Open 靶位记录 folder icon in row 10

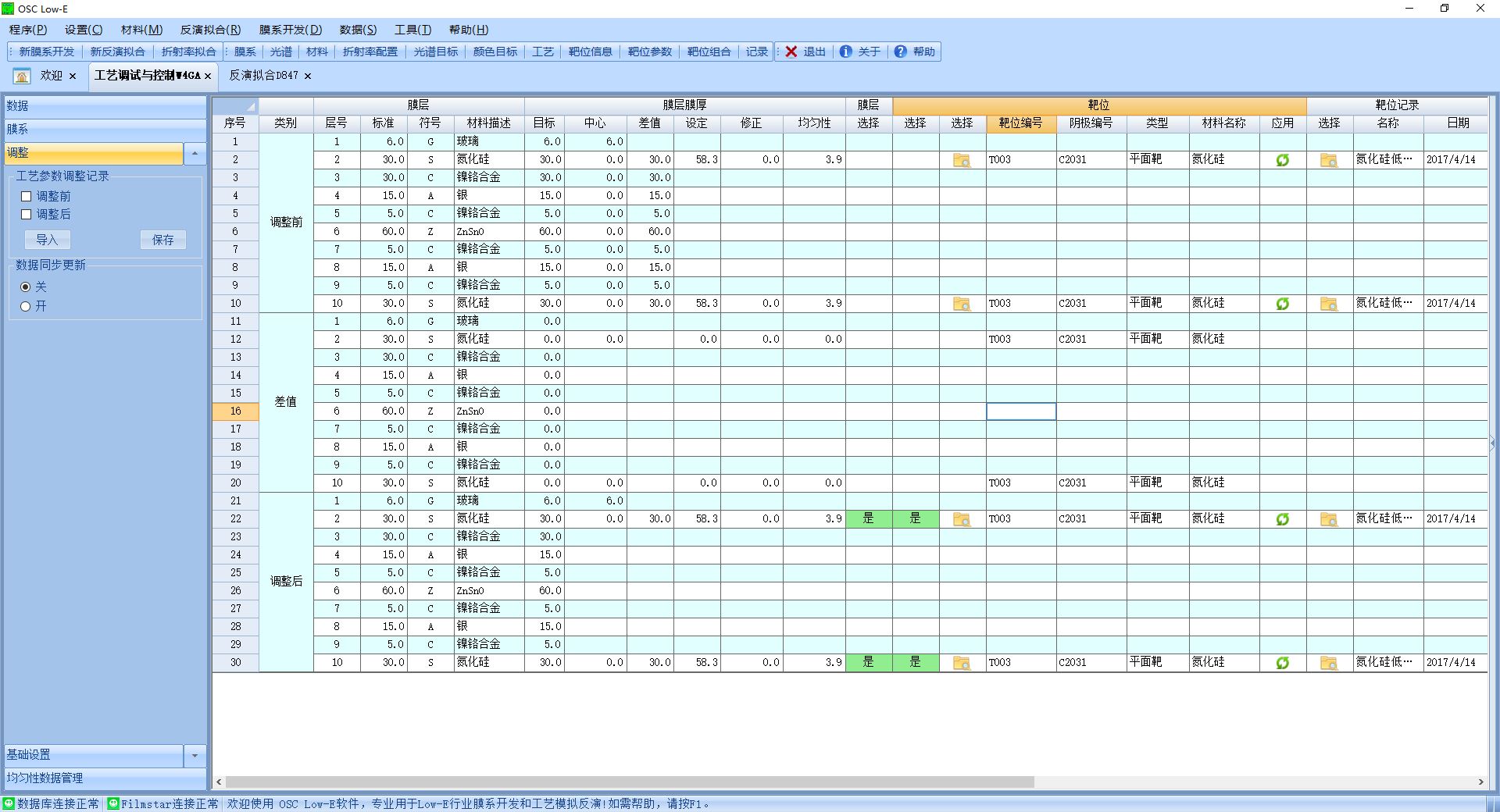coord(1329,304)
